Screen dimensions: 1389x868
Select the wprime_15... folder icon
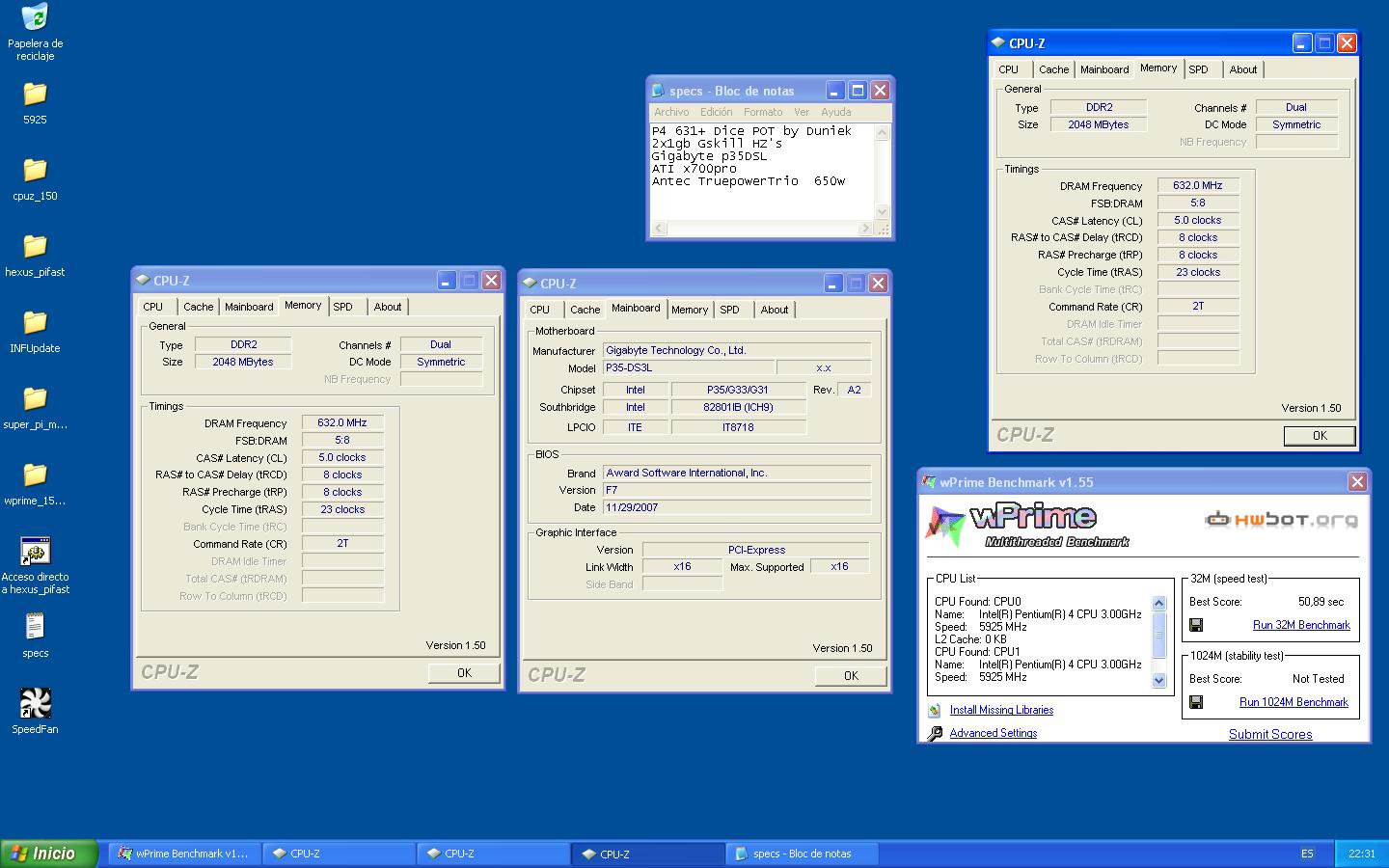pyautogui.click(x=35, y=475)
